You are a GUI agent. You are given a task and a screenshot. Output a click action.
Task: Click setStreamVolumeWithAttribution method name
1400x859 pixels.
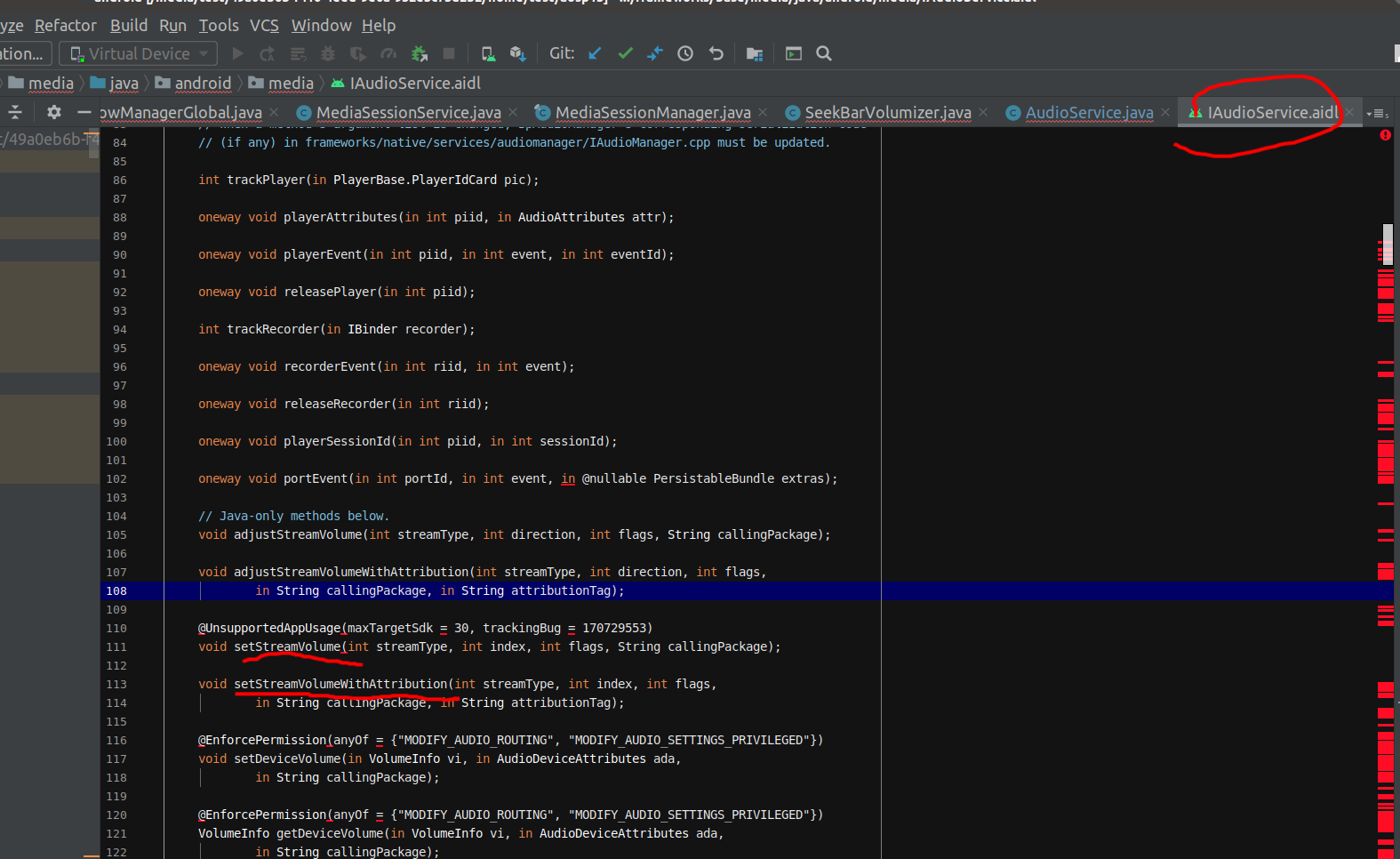coord(340,684)
